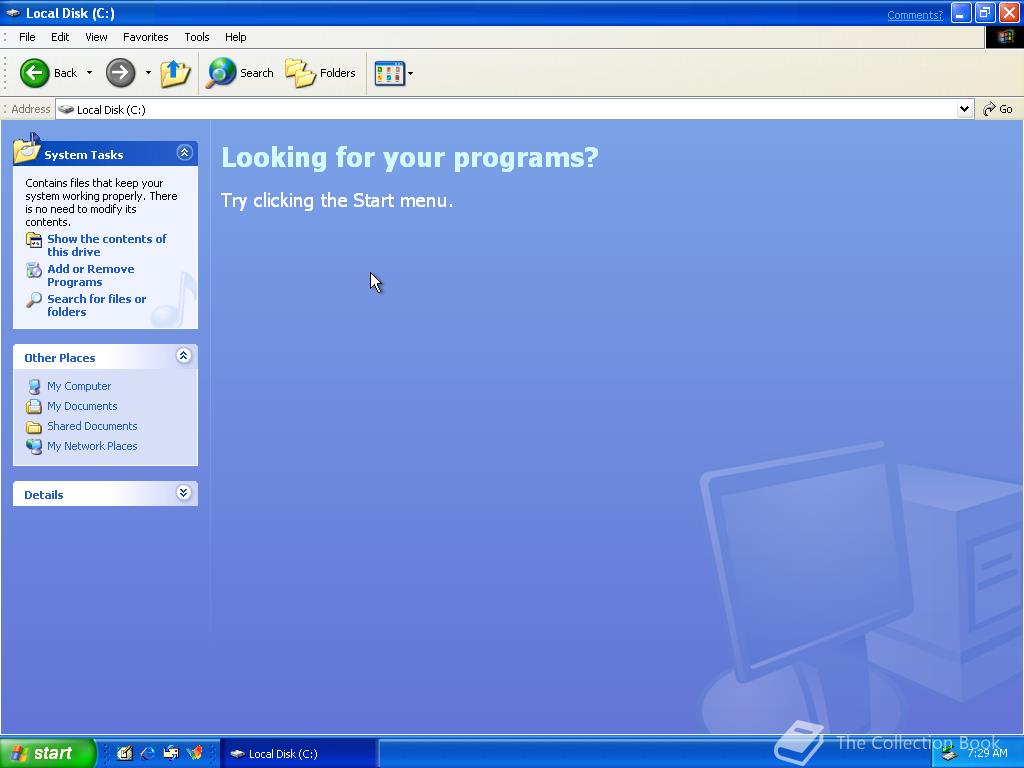Open the Favorites menu
The image size is (1024, 768).
click(x=146, y=37)
